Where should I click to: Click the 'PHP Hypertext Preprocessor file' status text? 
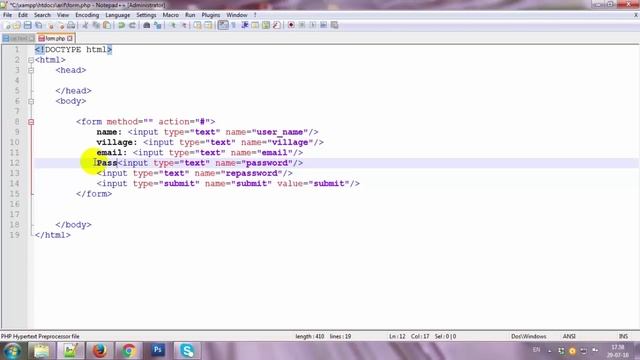(x=40, y=336)
